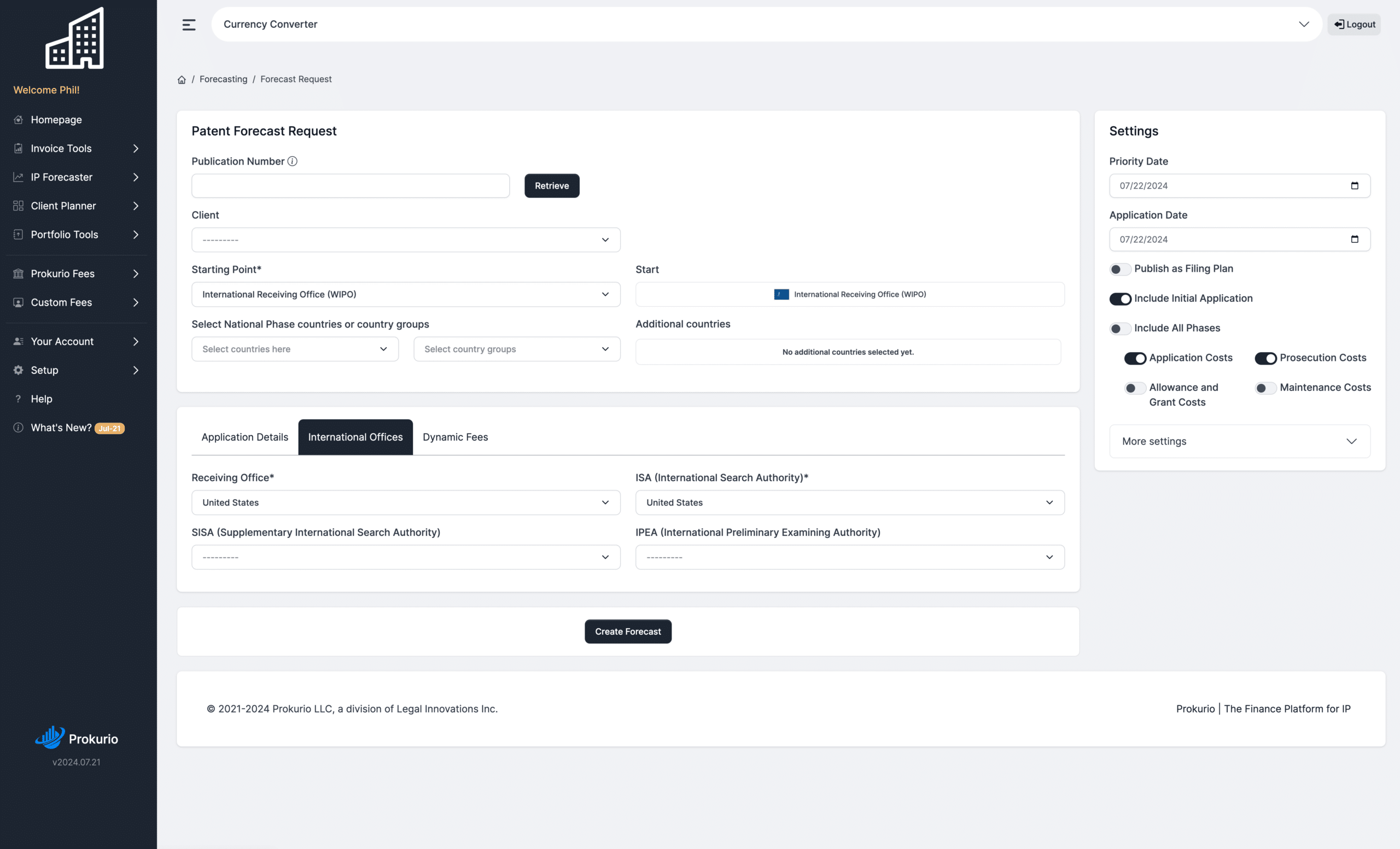Click the Invoice Tools sidebar icon
This screenshot has height=849, width=1400.
click(x=18, y=148)
